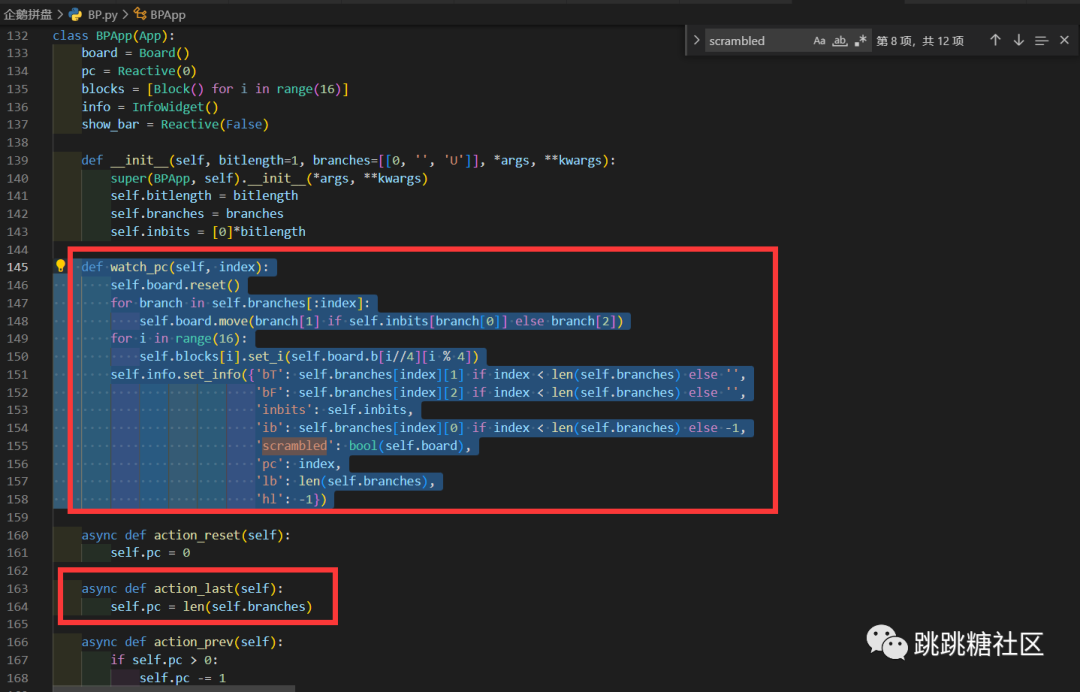The width and height of the screenshot is (1080, 692).
Task: Open the 企鹅拼盘 folder breadcrumb
Action: (x=26, y=15)
